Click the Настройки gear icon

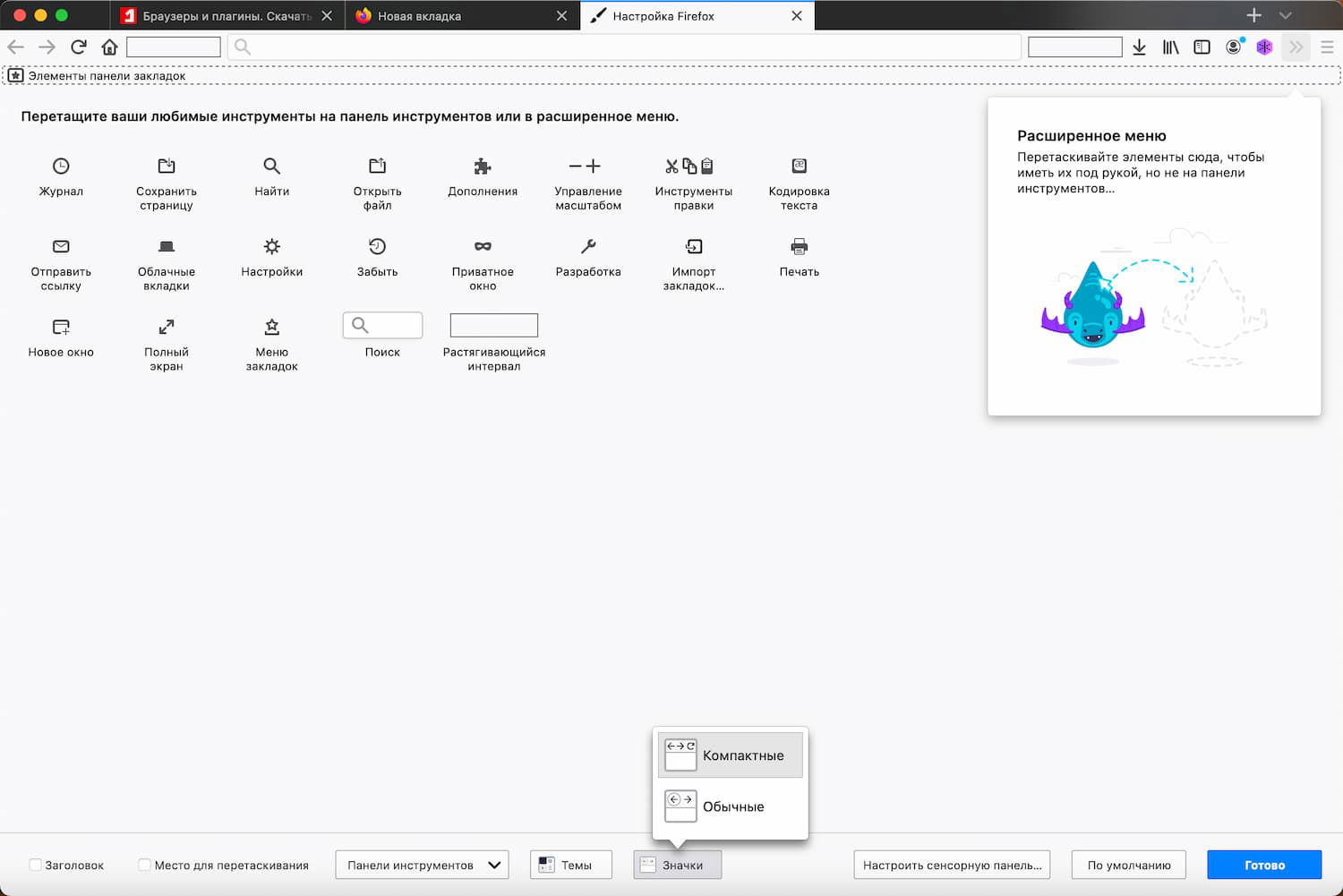pyautogui.click(x=272, y=246)
